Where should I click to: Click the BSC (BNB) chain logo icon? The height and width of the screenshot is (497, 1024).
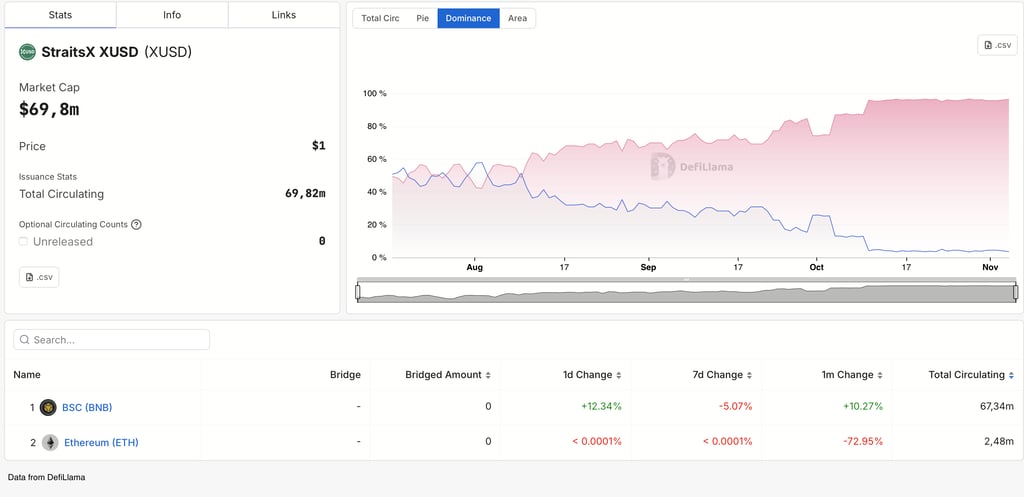click(x=48, y=407)
